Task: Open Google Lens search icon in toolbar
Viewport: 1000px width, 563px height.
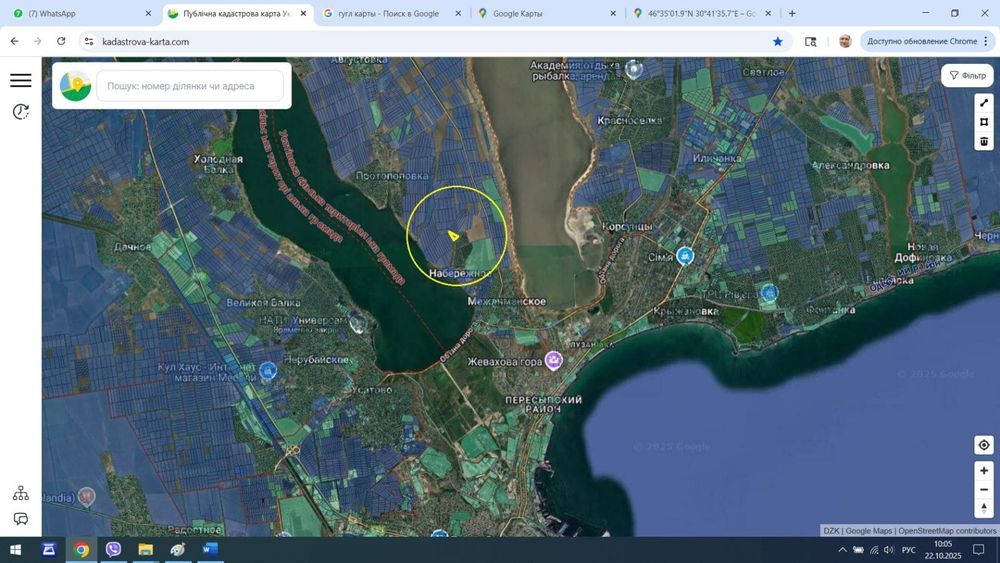Action: [x=811, y=41]
